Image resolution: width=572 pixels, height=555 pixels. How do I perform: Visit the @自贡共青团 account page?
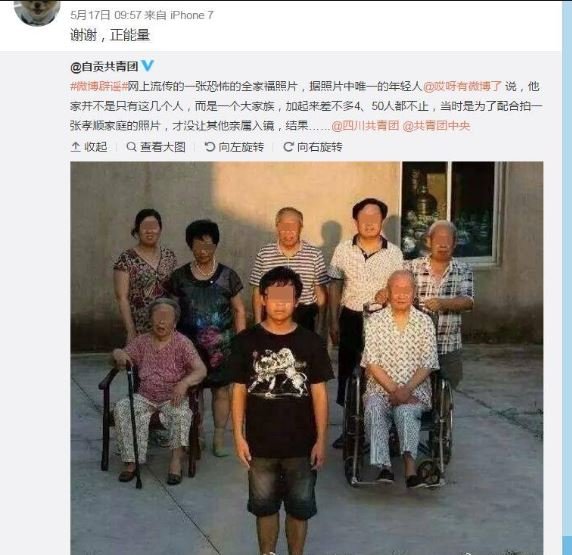(x=104, y=66)
